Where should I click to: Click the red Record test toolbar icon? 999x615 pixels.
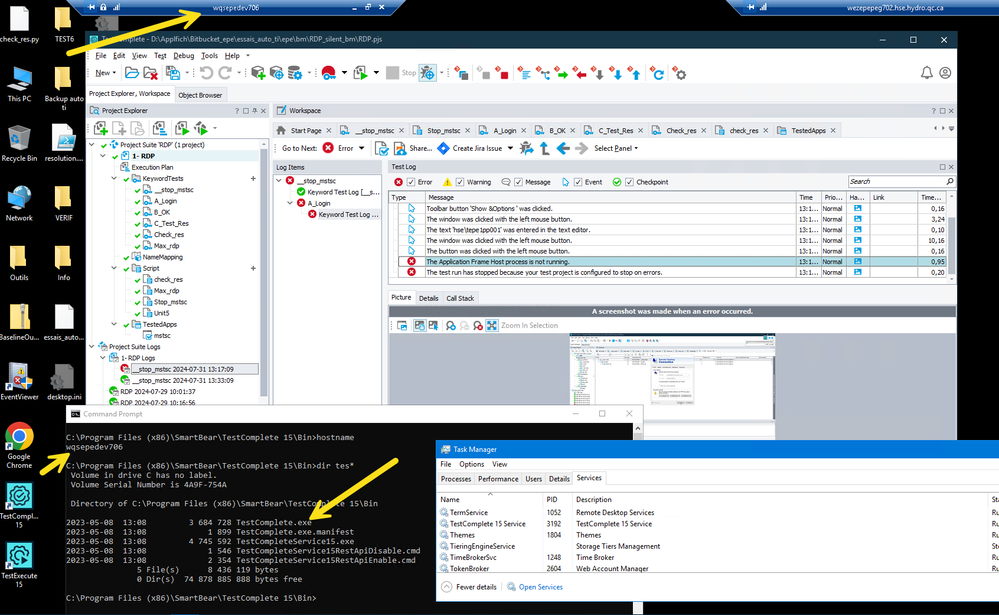pyautogui.click(x=328, y=73)
